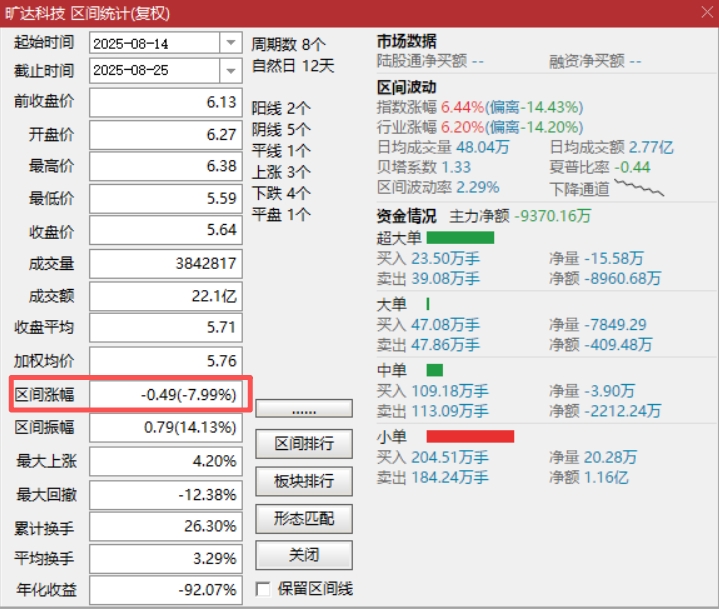Click 贝塔系数 1.33 text
Screen dimensions: 719x609
(424, 167)
